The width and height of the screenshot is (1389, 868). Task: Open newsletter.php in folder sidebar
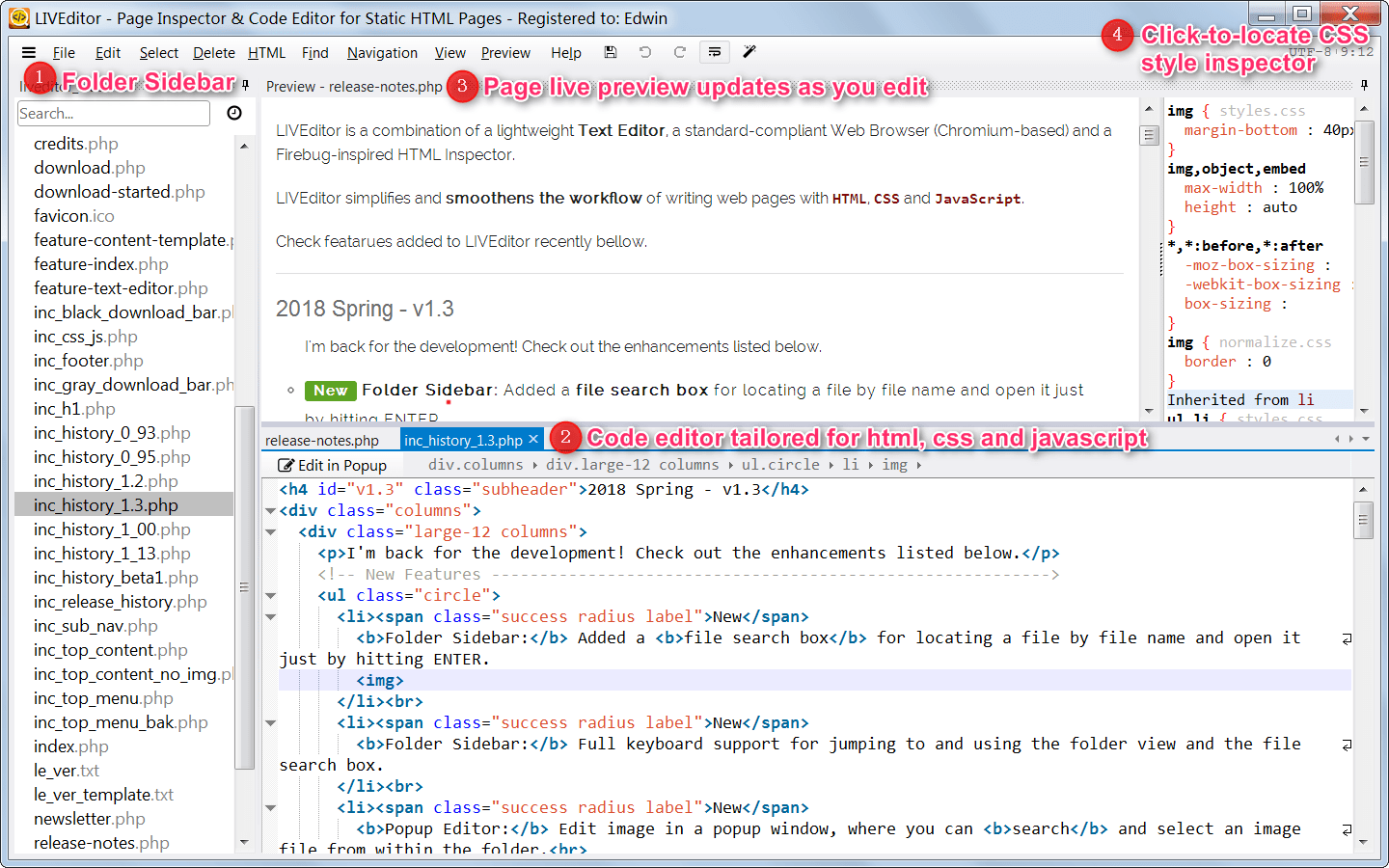coord(90,819)
